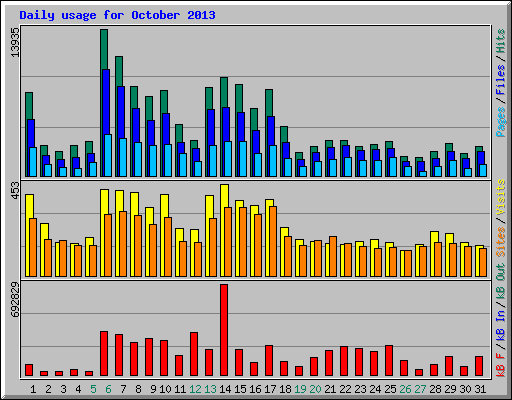Select the Hits legend label

coord(501,41)
